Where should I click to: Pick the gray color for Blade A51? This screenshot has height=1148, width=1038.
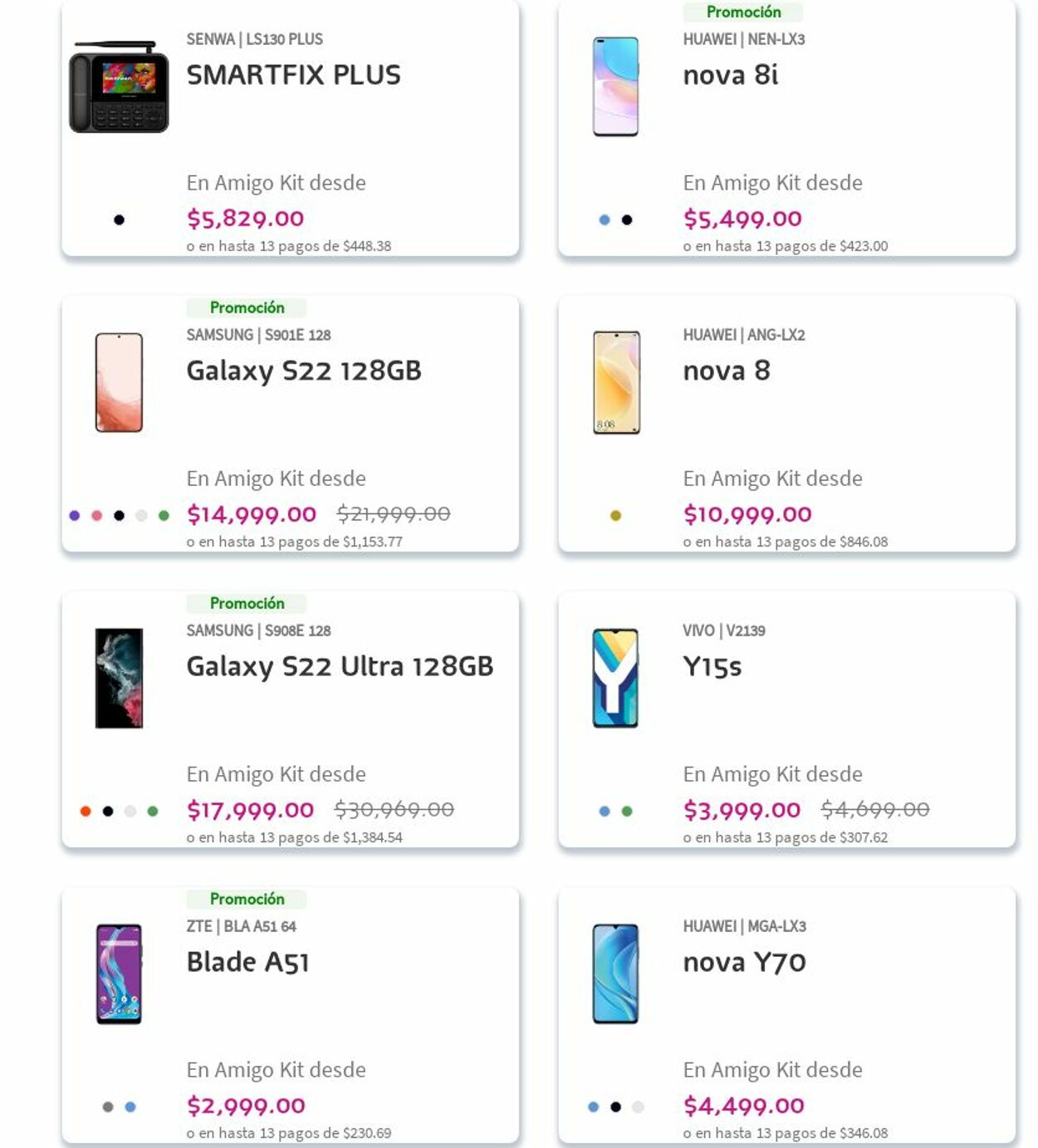(x=108, y=1107)
